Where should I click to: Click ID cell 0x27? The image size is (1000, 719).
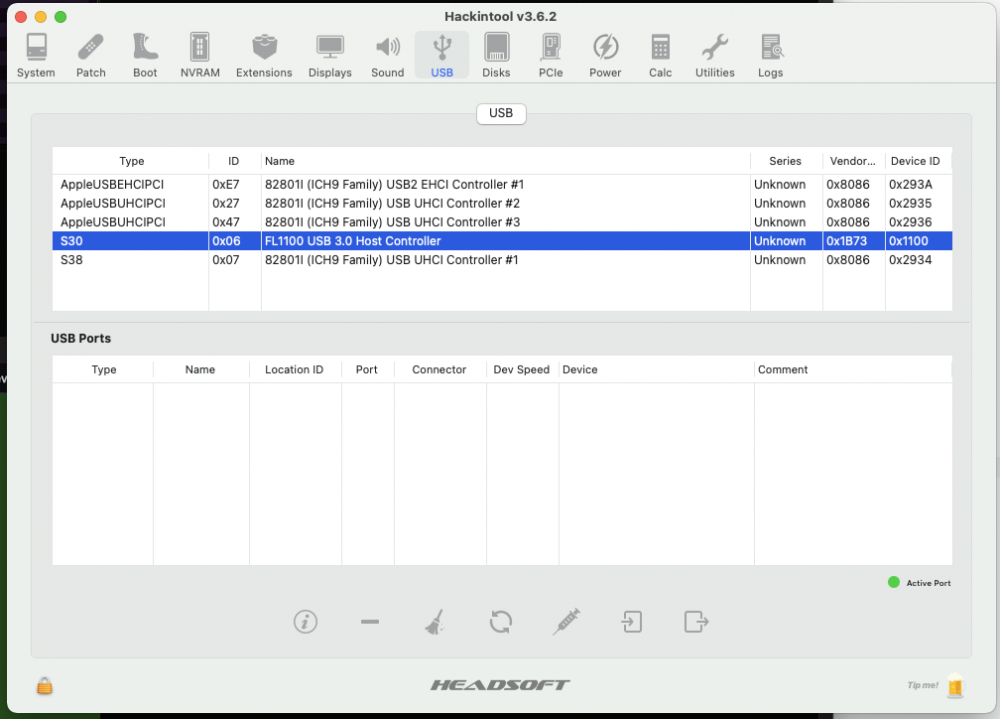226,204
